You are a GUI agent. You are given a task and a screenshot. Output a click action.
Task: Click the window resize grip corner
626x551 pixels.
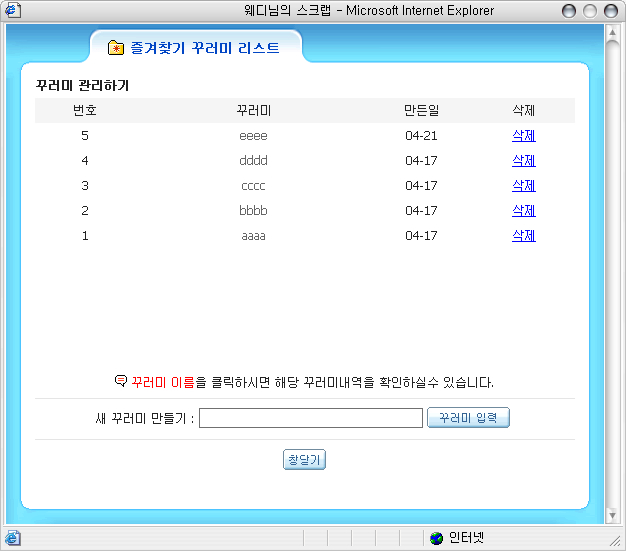click(616, 541)
